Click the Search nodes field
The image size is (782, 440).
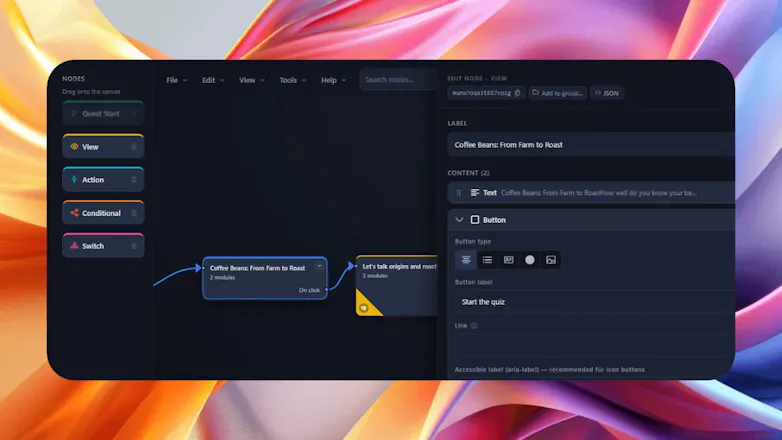point(398,80)
